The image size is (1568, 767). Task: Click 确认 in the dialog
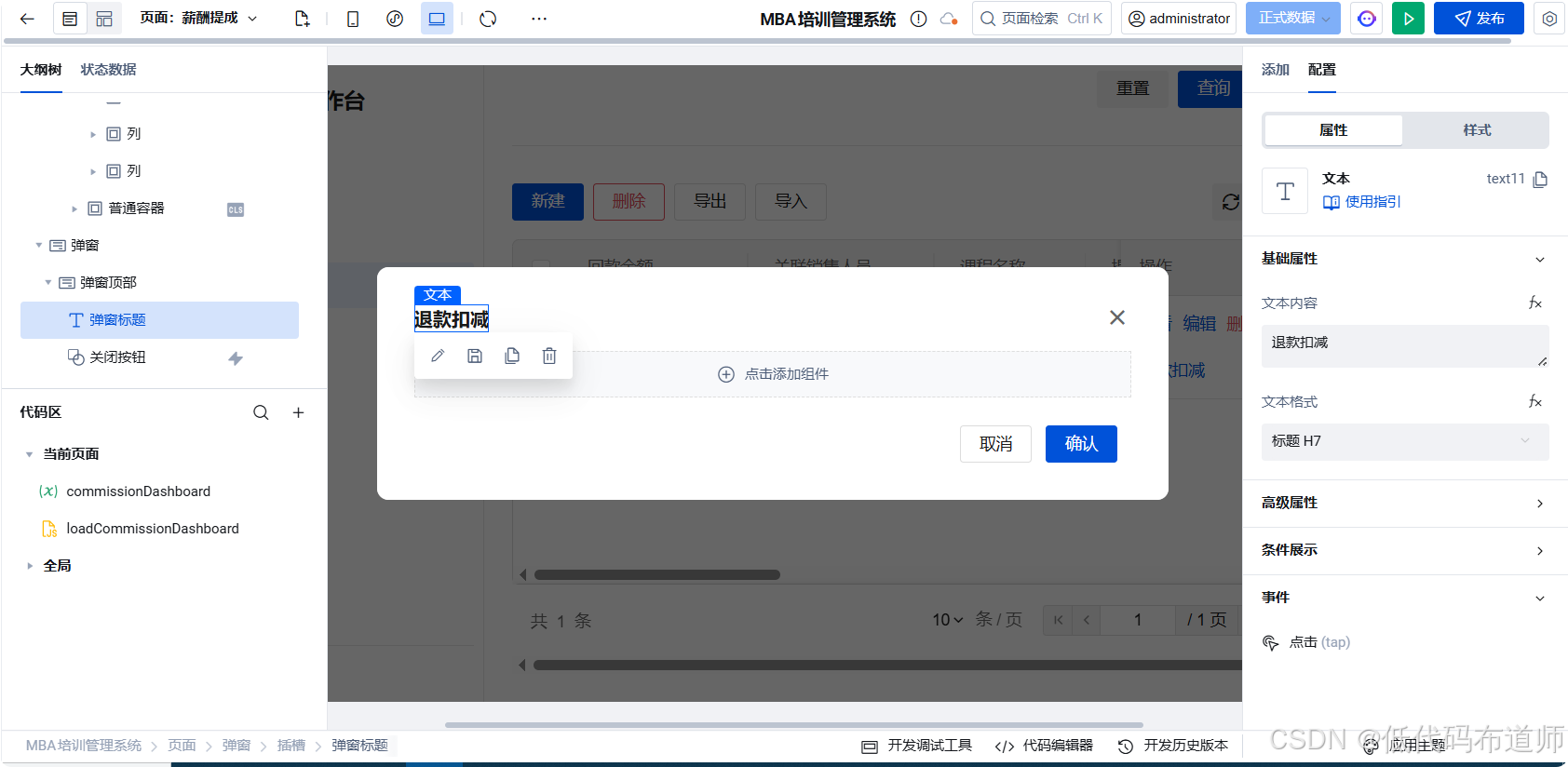[1081, 444]
